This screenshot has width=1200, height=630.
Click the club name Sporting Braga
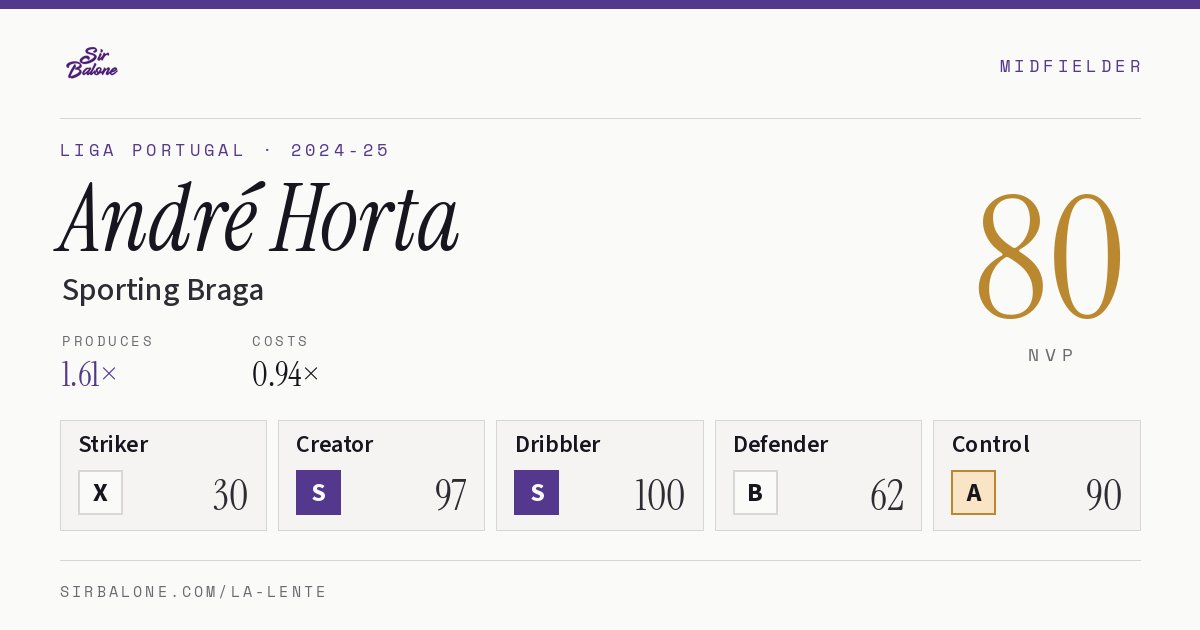click(163, 290)
